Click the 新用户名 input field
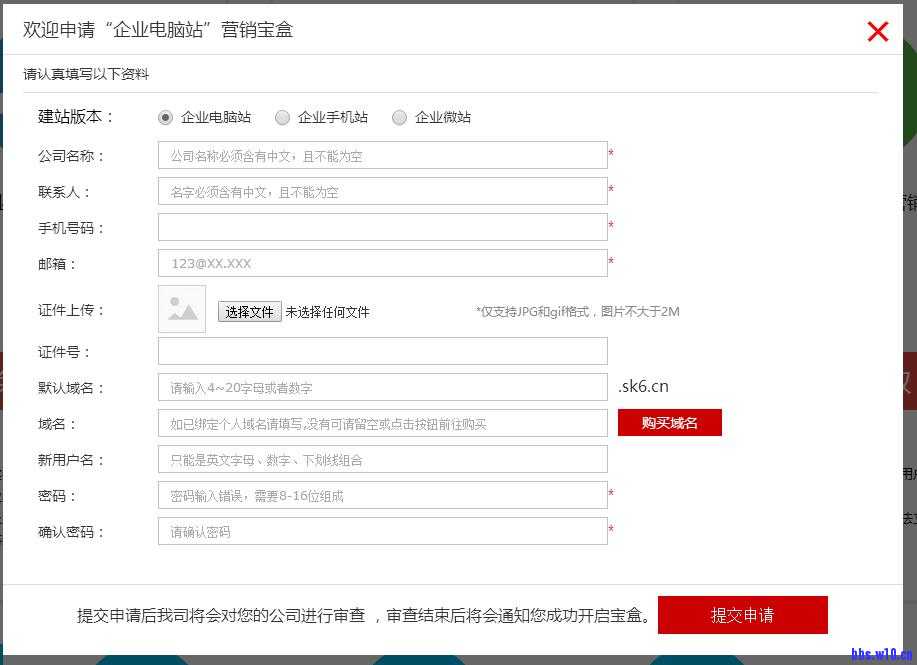 382,460
